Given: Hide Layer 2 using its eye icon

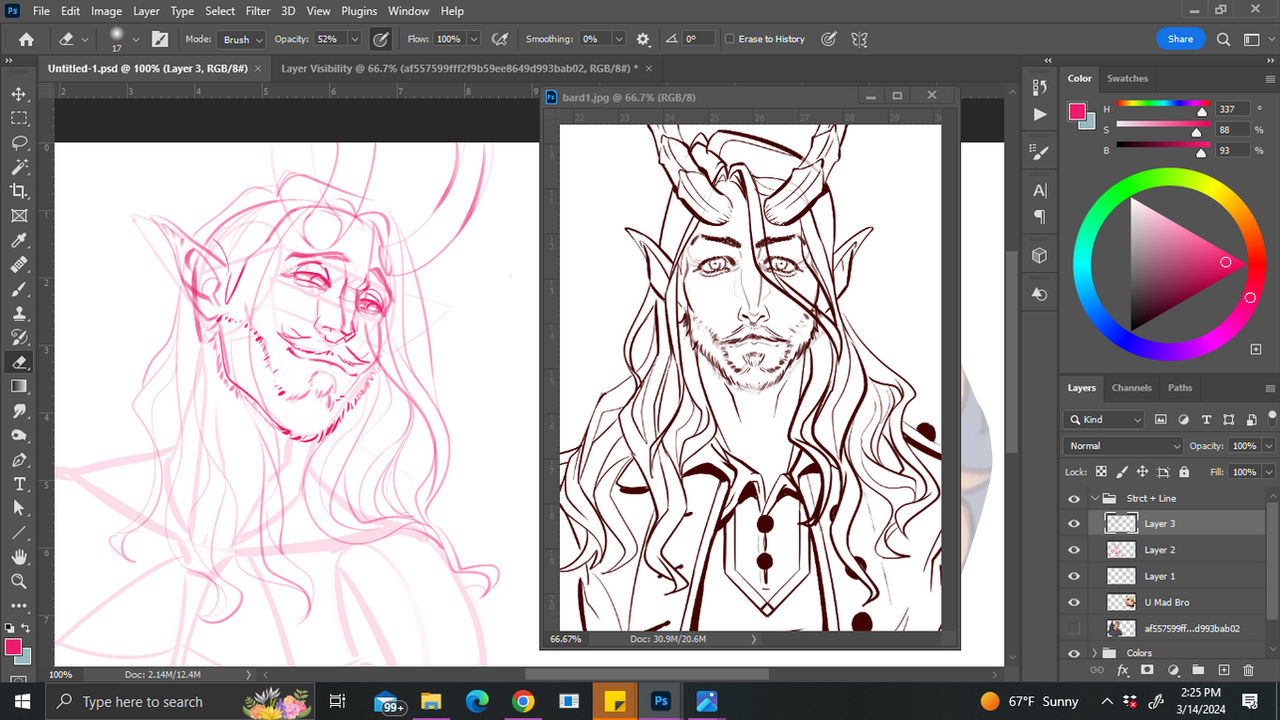Looking at the screenshot, I should pyautogui.click(x=1074, y=550).
